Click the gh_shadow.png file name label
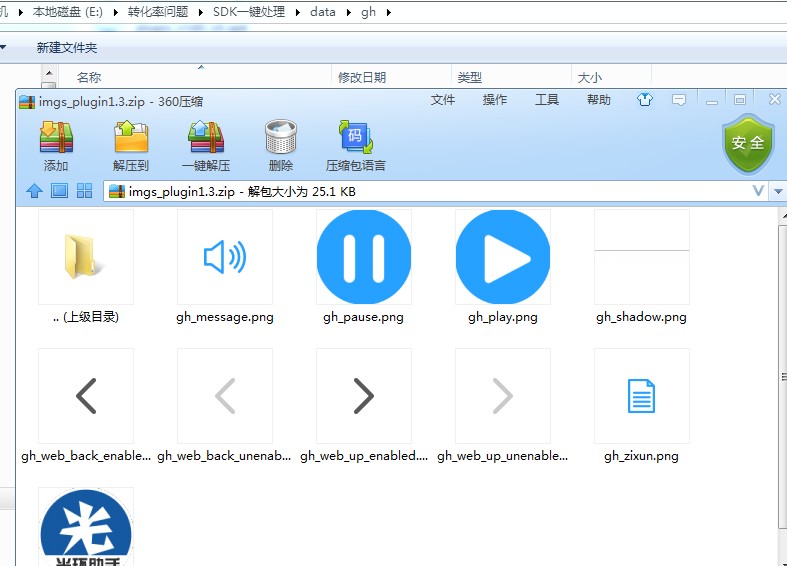Viewport: 787px width, 566px height. tap(641, 317)
